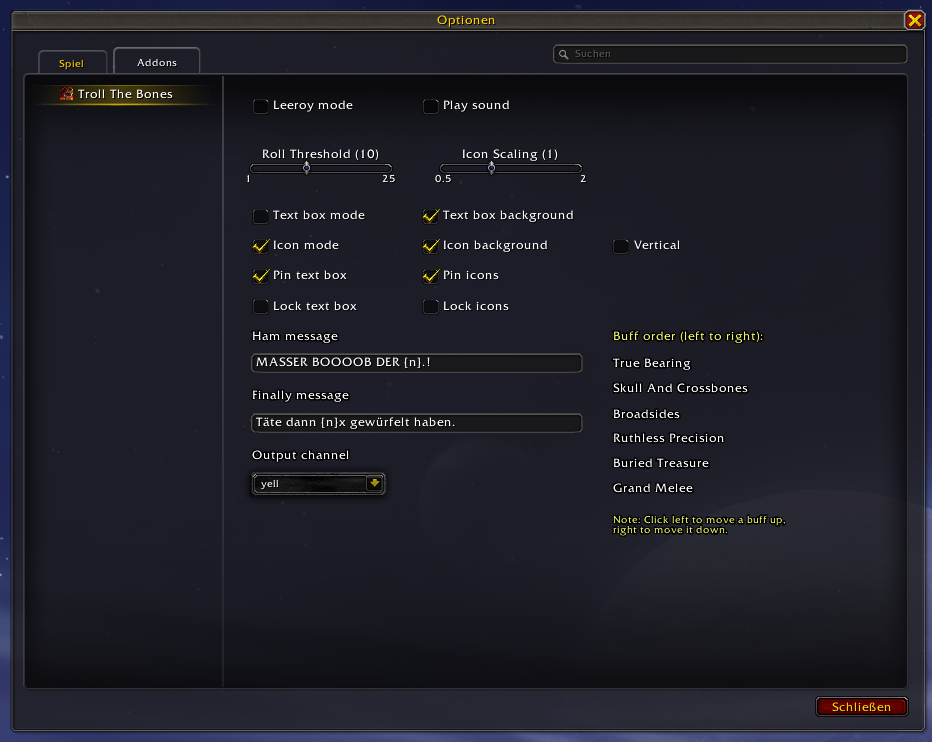Switch to the Addons tab
The width and height of the screenshot is (932, 742).
(x=157, y=62)
